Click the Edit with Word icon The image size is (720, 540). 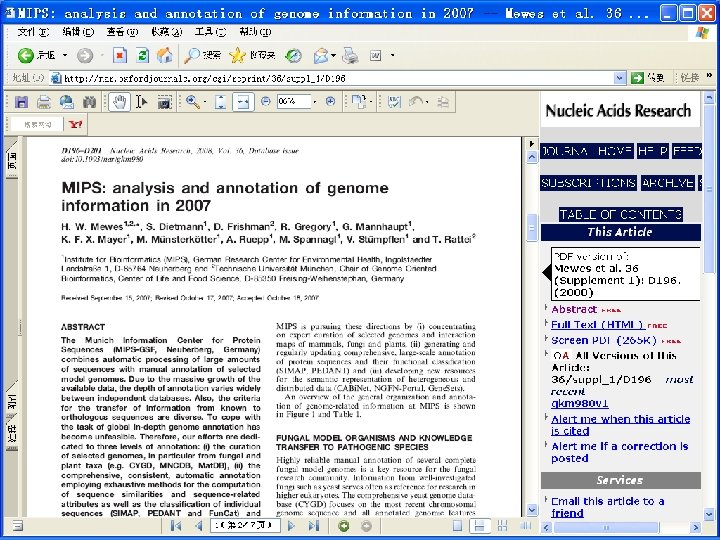(x=376, y=56)
